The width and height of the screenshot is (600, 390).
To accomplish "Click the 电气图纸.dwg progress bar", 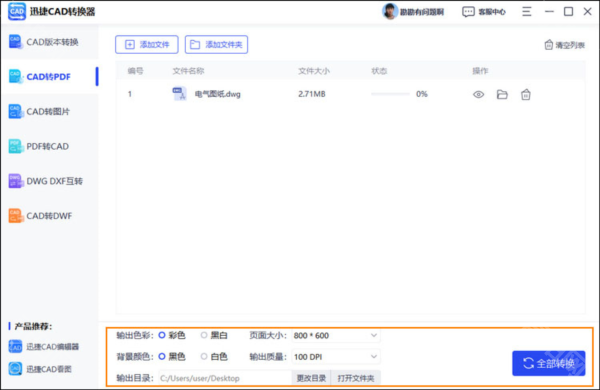I will 390,94.
